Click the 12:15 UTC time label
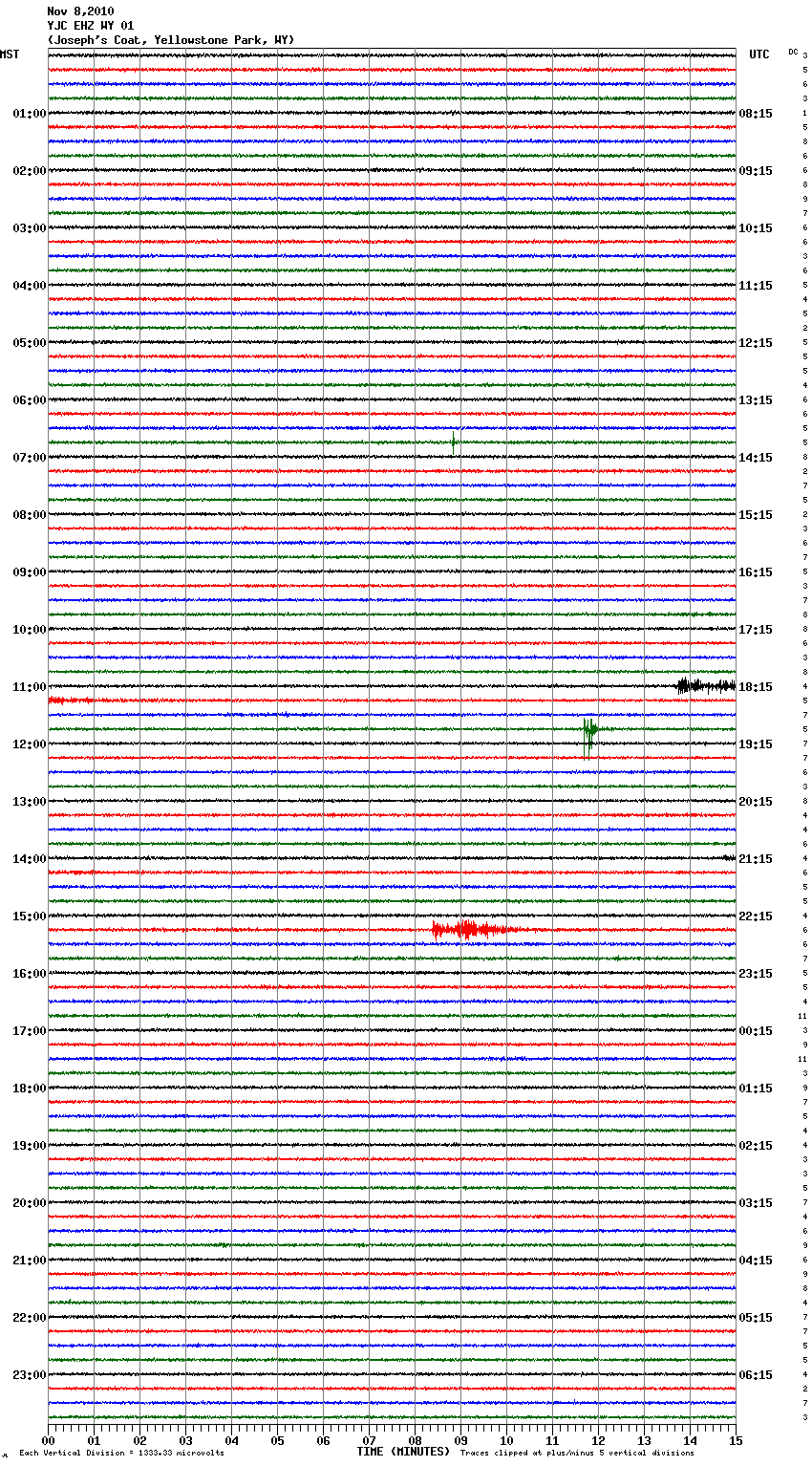Image resolution: width=812 pixels, height=1466 pixels. point(756,343)
